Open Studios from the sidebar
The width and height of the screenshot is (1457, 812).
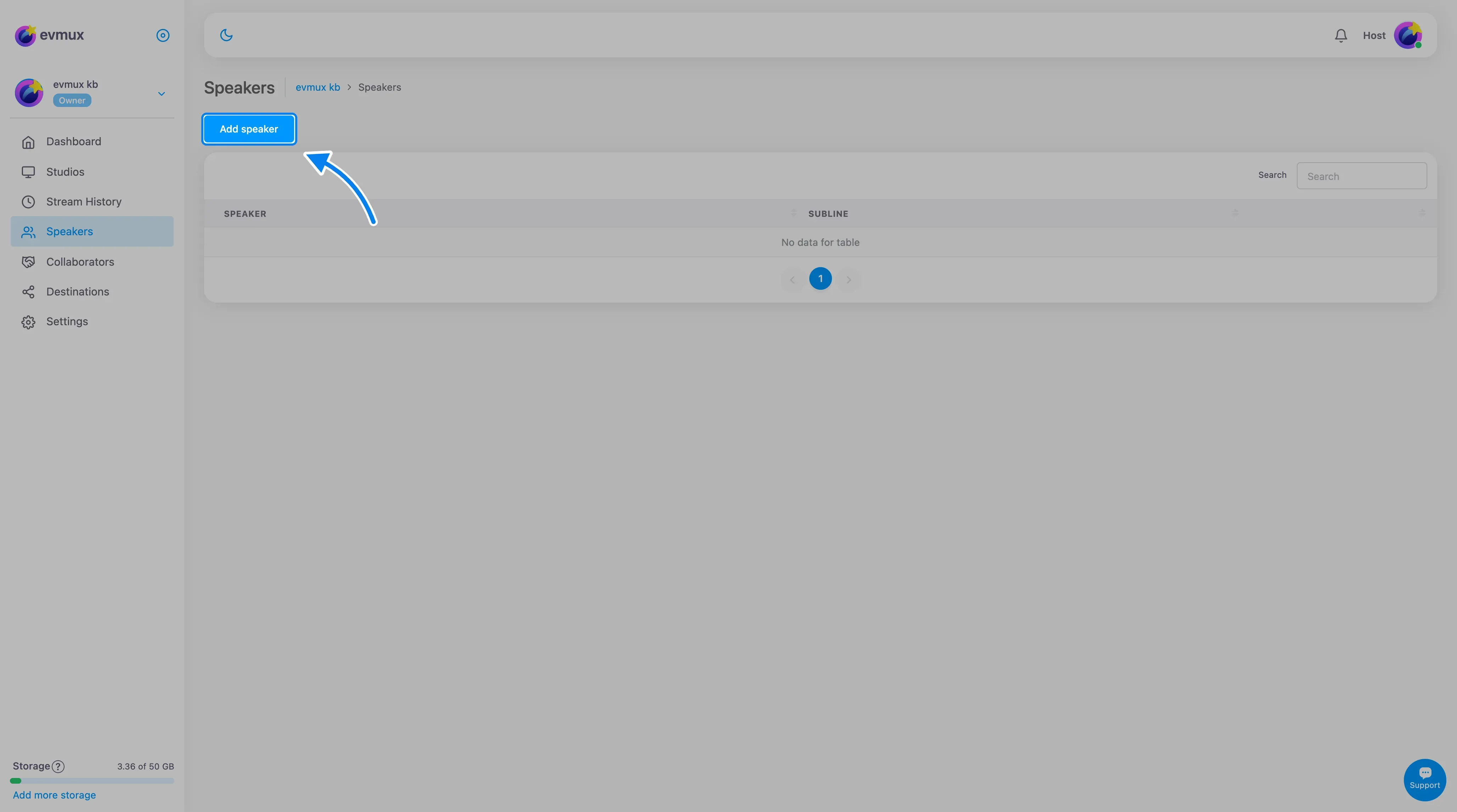click(92, 171)
